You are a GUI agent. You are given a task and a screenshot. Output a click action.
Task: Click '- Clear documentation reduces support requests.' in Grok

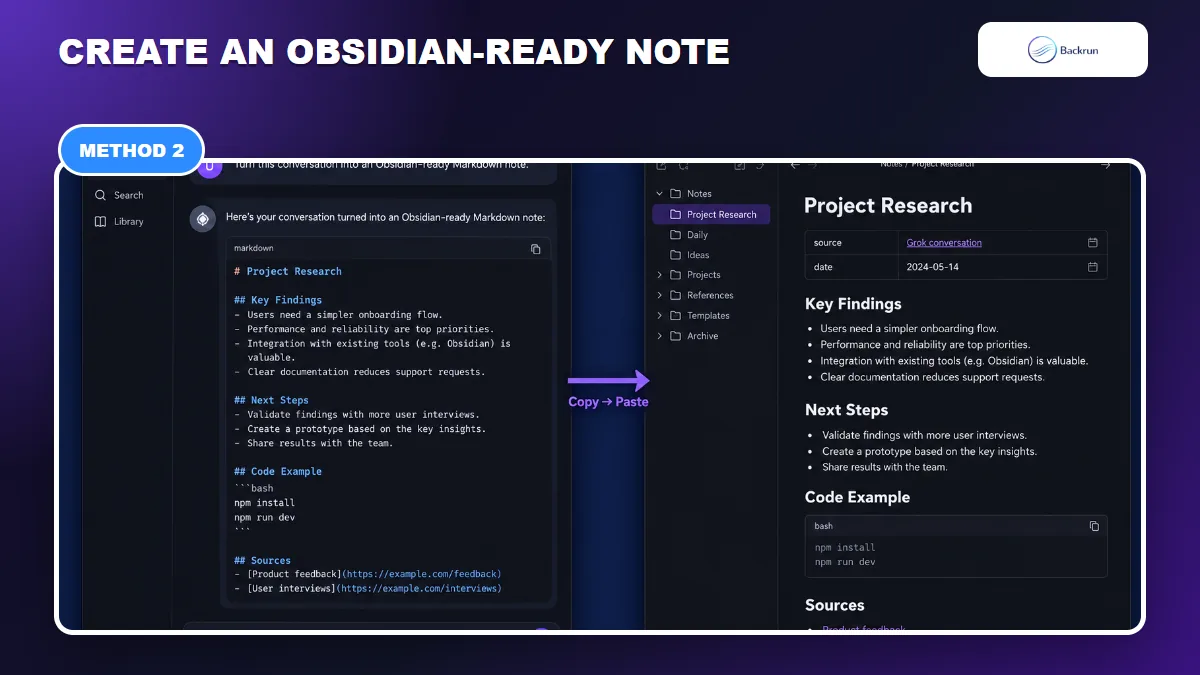pyautogui.click(x=359, y=372)
